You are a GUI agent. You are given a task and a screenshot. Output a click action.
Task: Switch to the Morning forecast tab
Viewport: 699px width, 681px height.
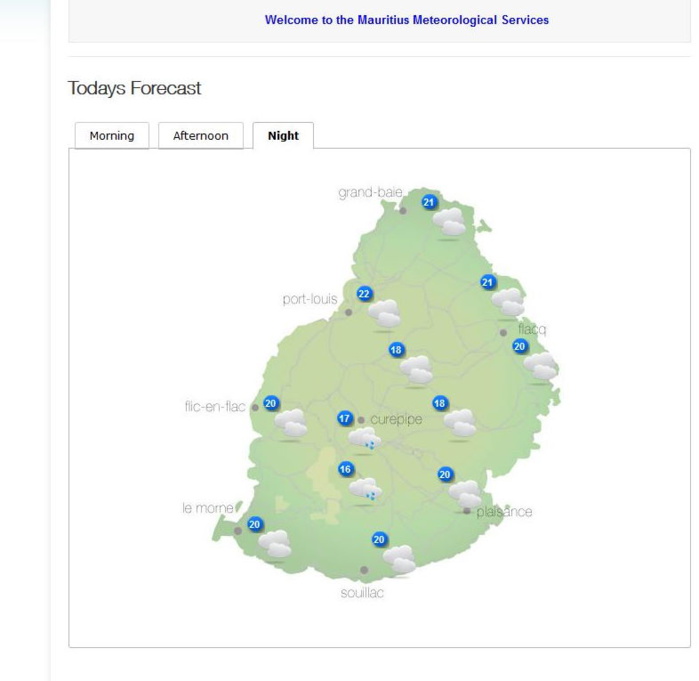(x=112, y=136)
